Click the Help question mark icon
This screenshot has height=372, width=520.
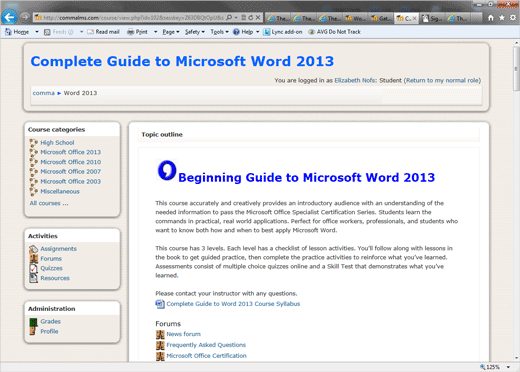click(x=236, y=32)
